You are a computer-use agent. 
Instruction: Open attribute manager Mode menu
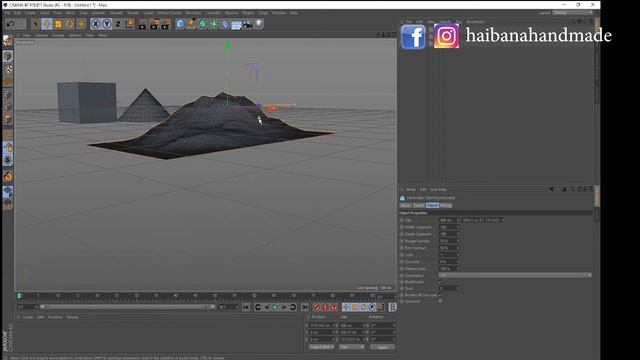tap(411, 189)
